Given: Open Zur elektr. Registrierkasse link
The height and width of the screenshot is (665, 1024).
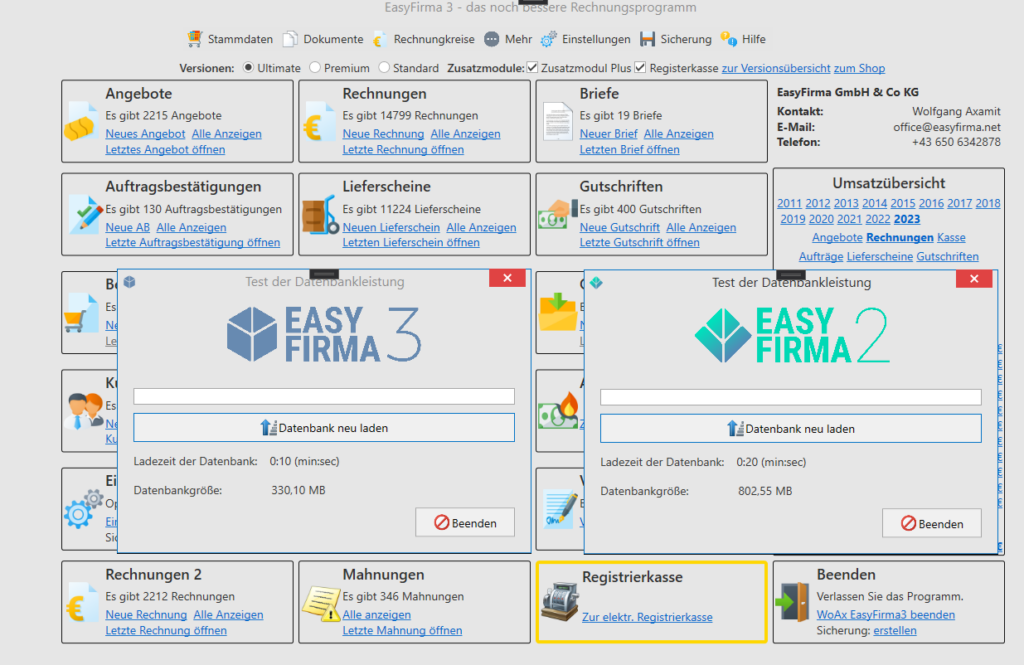Looking at the screenshot, I should pos(647,617).
